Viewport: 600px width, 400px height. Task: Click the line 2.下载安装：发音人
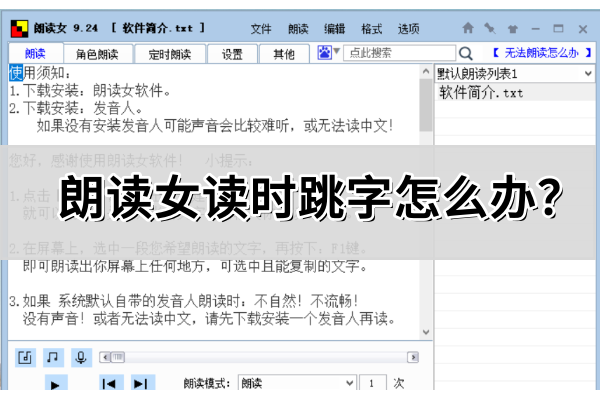pos(76,108)
